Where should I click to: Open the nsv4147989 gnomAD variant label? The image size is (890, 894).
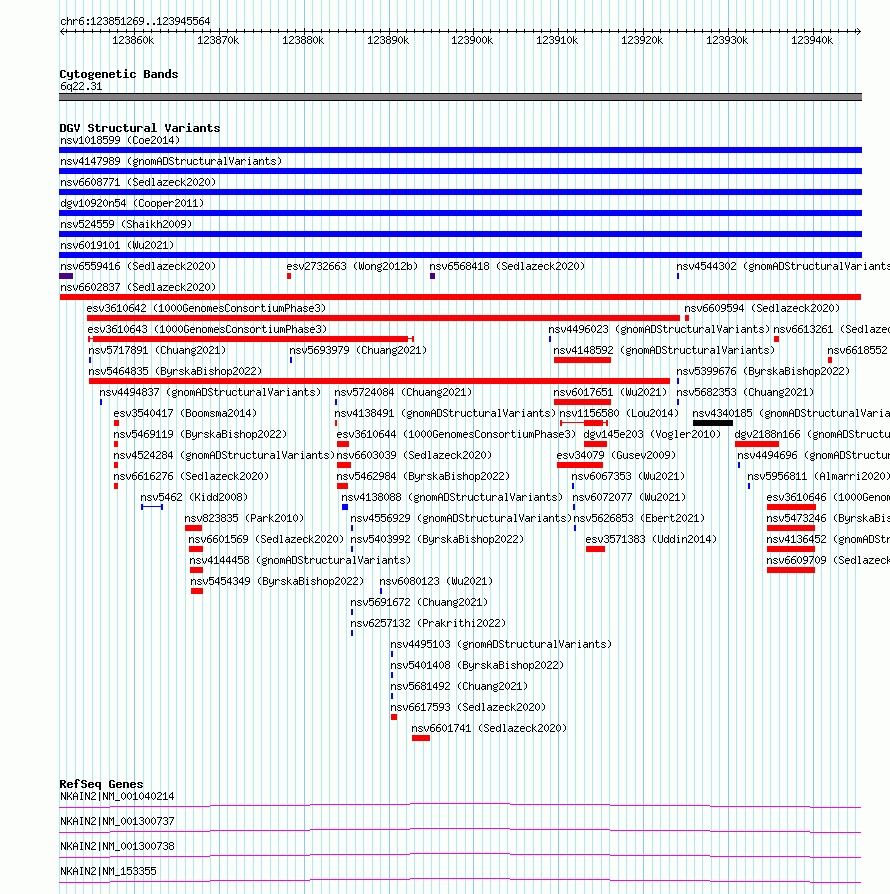(x=171, y=161)
